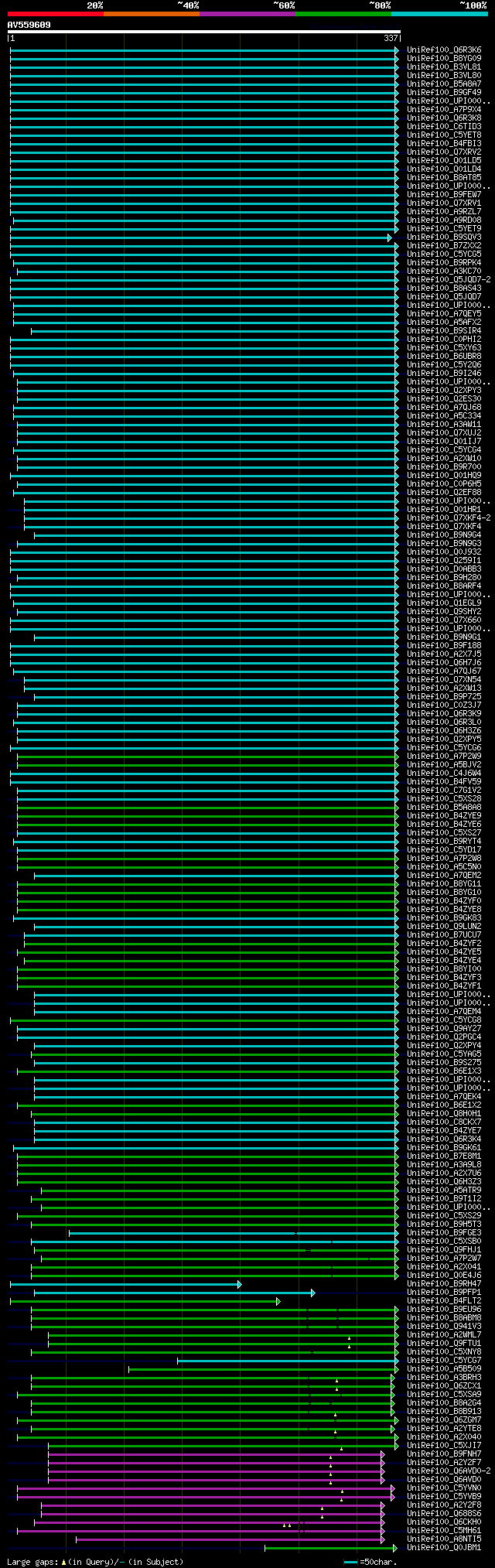Open the UniRef100_B9RYT4 hit link

[x=444, y=842]
